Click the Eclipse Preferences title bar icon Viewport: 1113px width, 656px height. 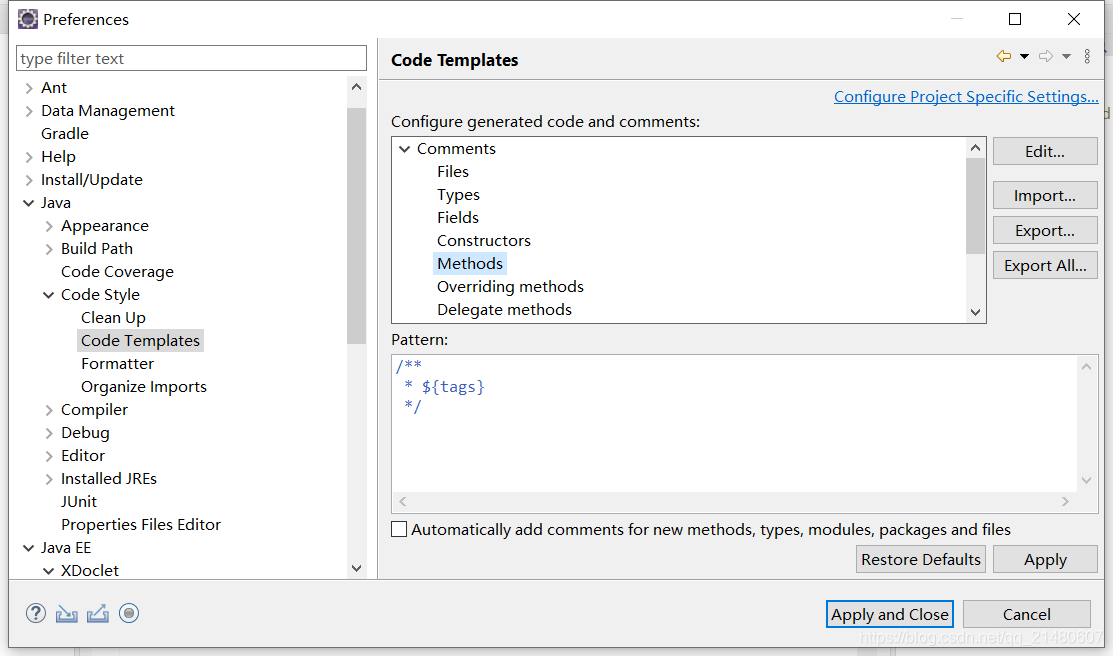(28, 19)
